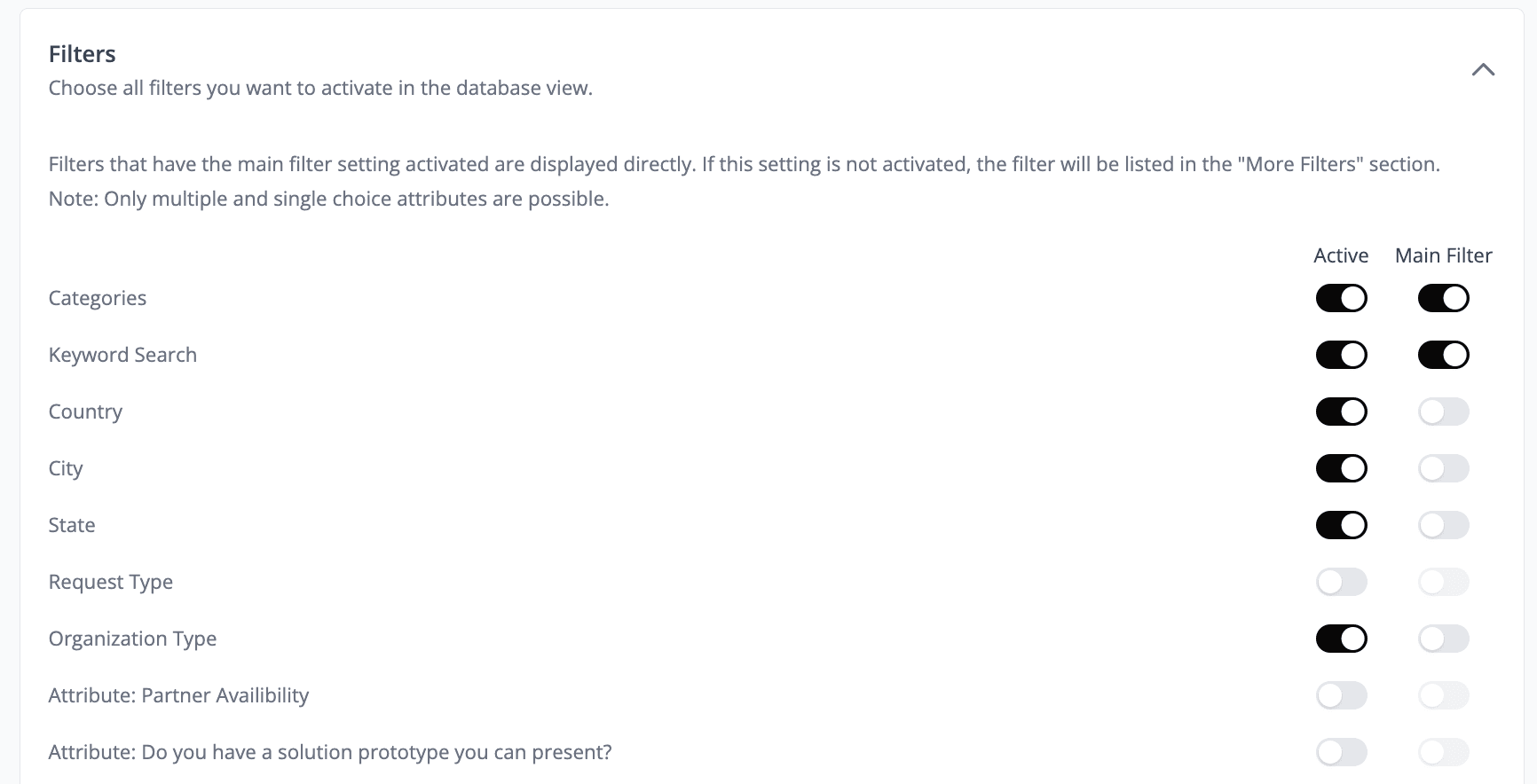
Task: Turn off State Active toggle
Action: click(1341, 525)
